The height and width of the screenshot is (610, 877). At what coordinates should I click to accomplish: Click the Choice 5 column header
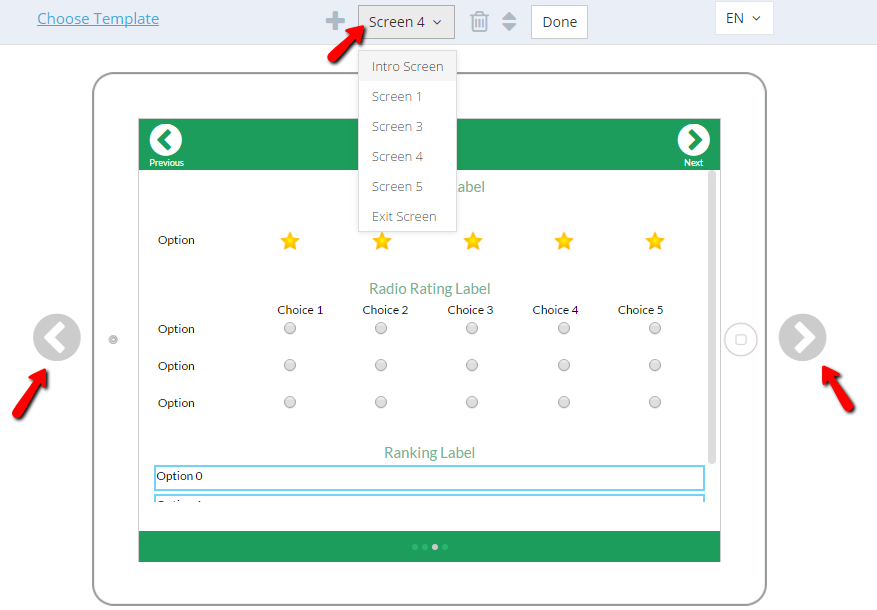click(640, 310)
